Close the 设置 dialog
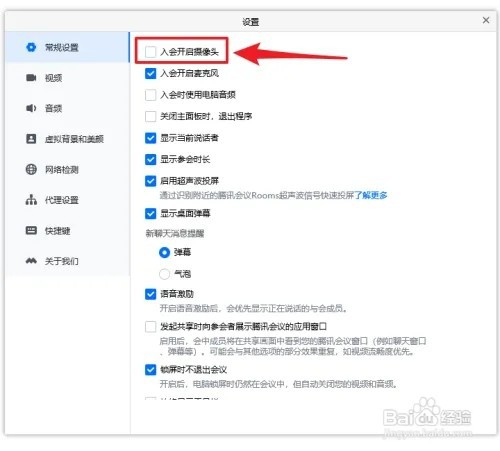This screenshot has height=451, width=500. [486, 20]
